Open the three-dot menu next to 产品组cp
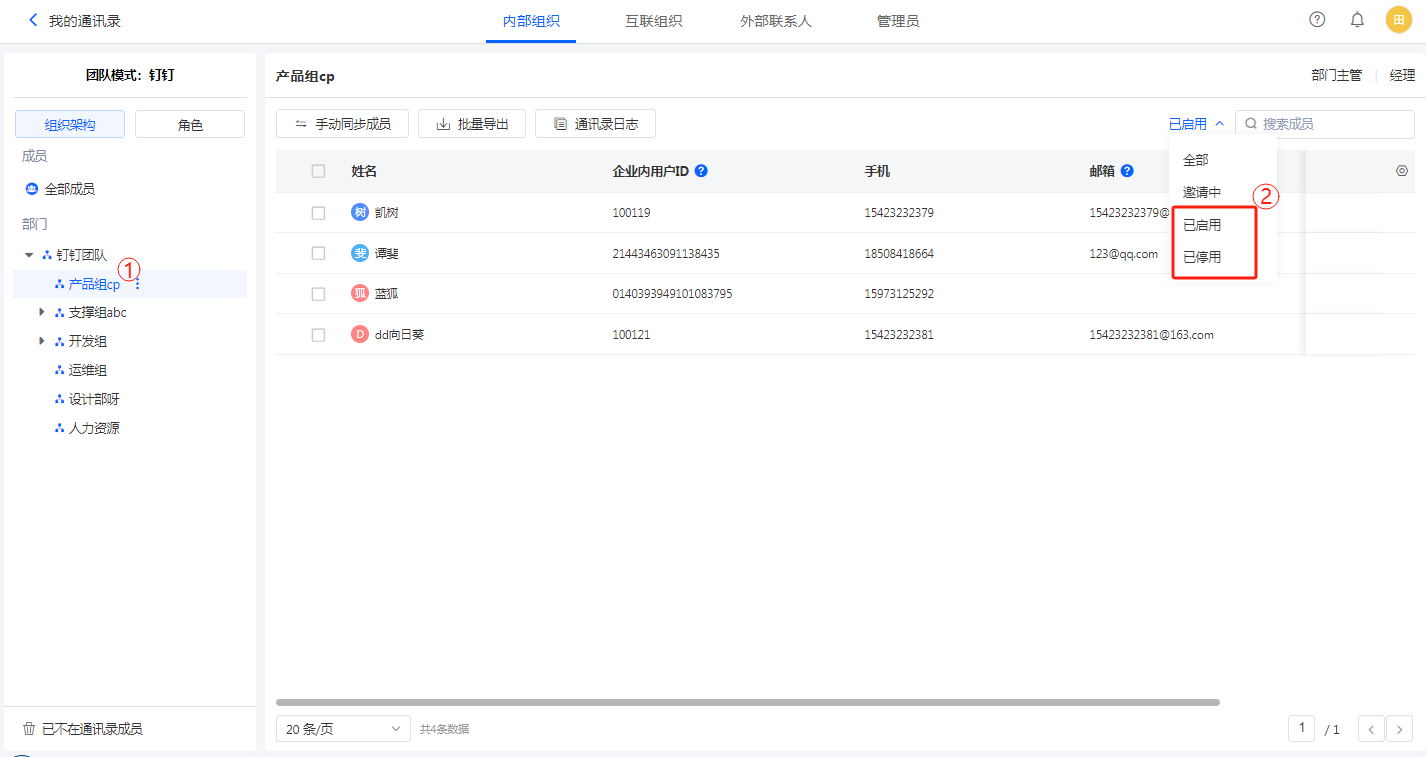The image size is (1426, 757). click(x=138, y=285)
